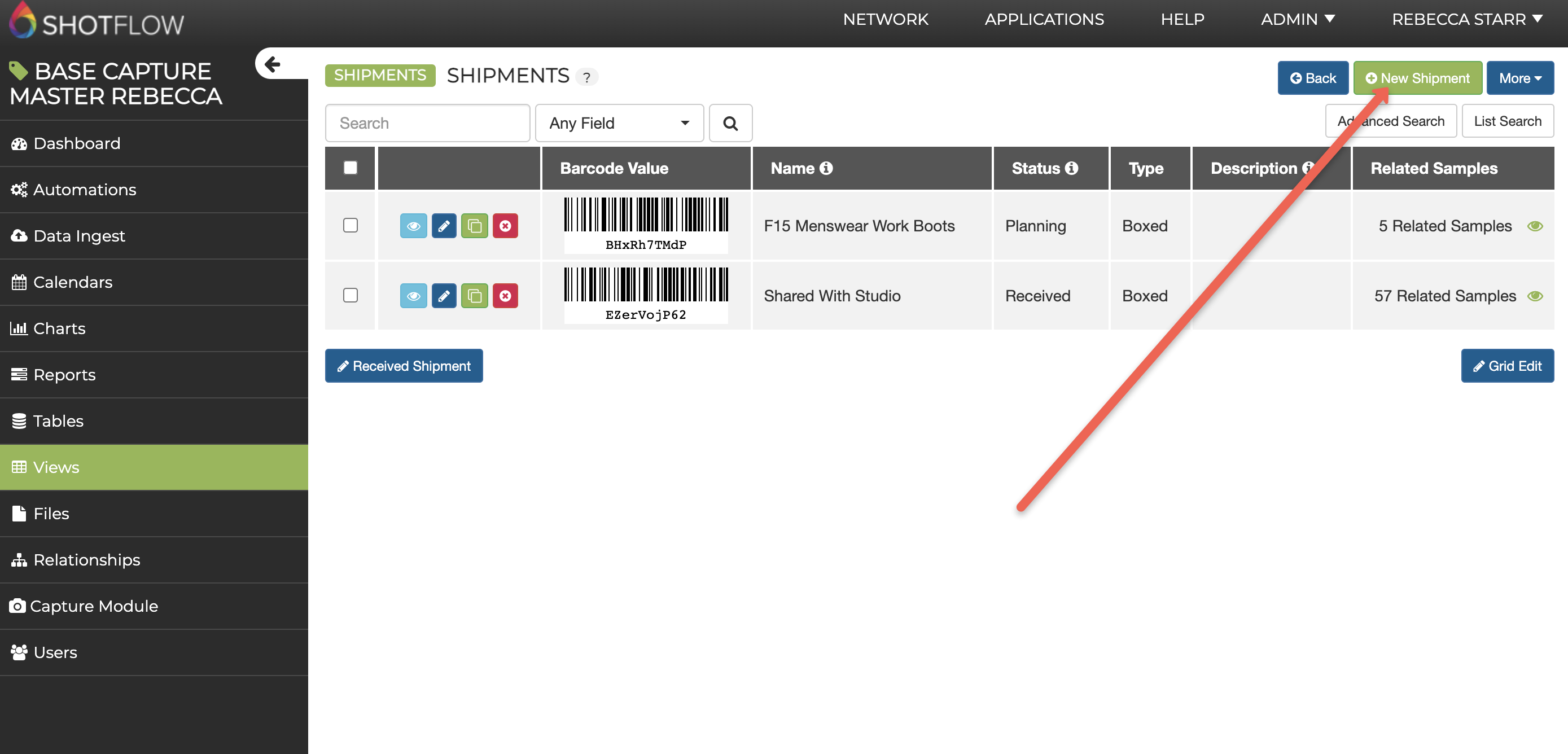This screenshot has width=1568, height=754.
Task: Click the edit pencil icon for Shared With Studio
Action: click(444, 296)
